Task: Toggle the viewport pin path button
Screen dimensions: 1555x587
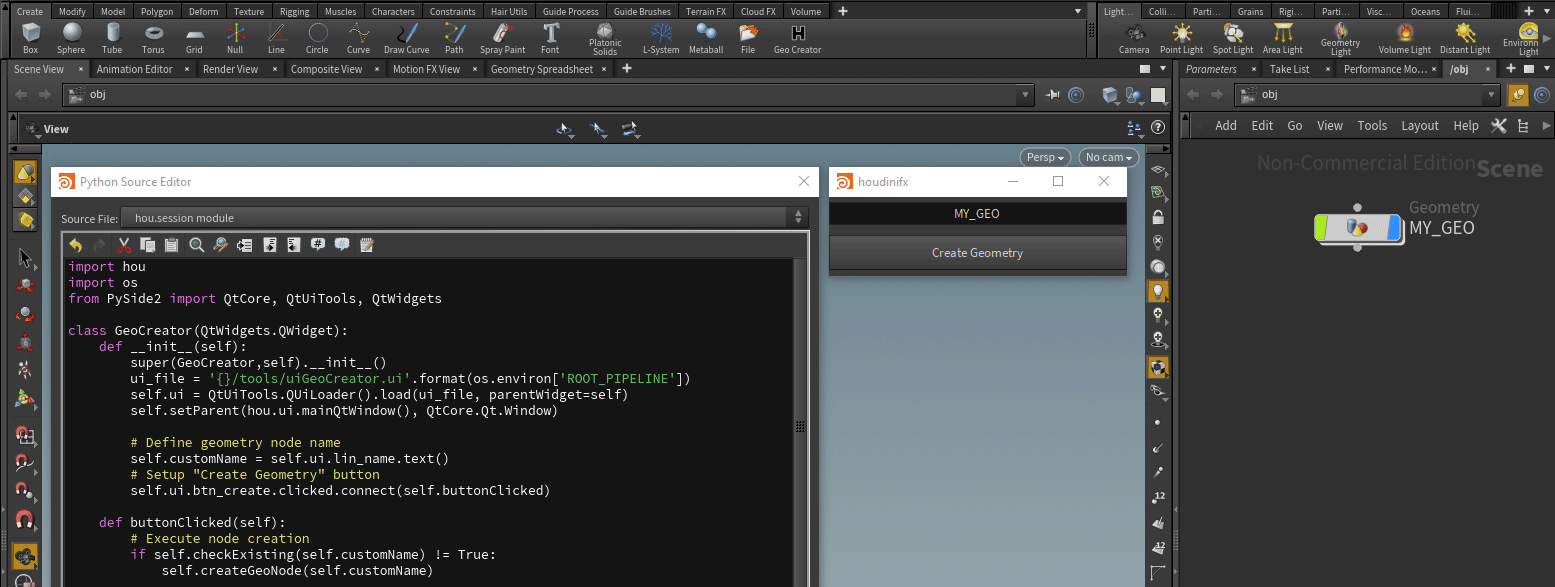Action: (1053, 95)
